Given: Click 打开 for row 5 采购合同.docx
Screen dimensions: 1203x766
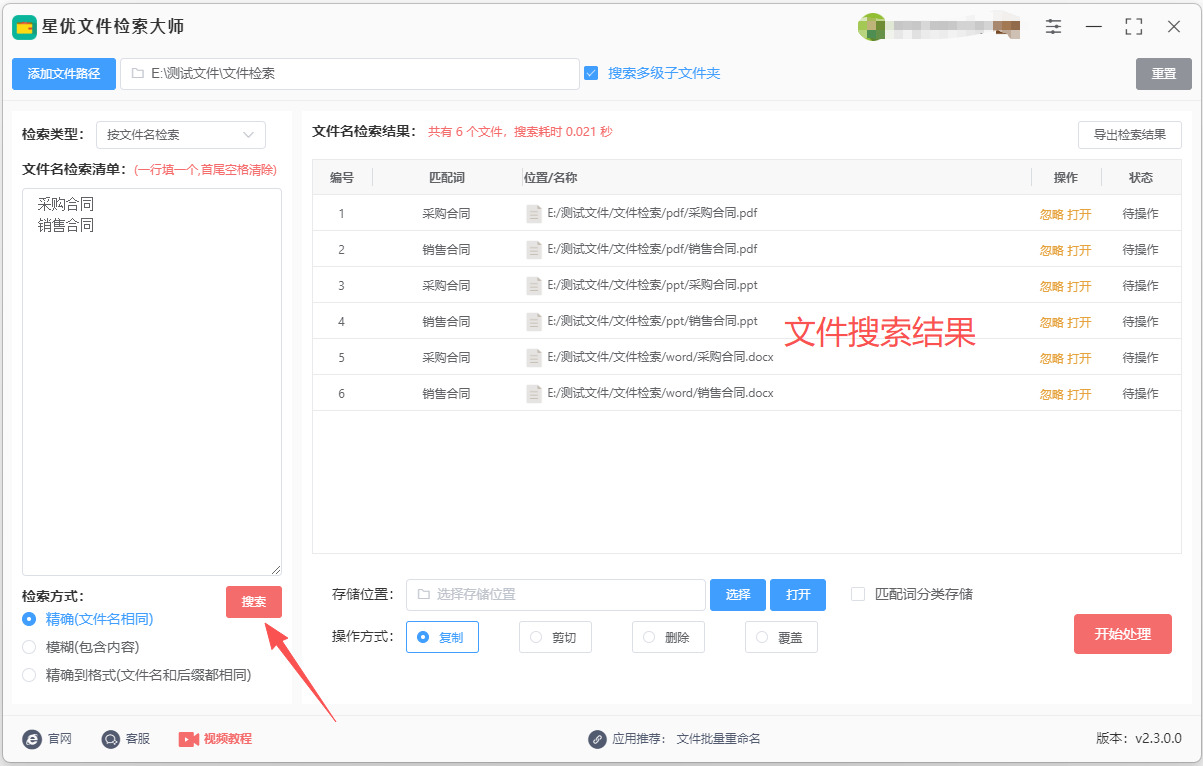Looking at the screenshot, I should 1079,358.
